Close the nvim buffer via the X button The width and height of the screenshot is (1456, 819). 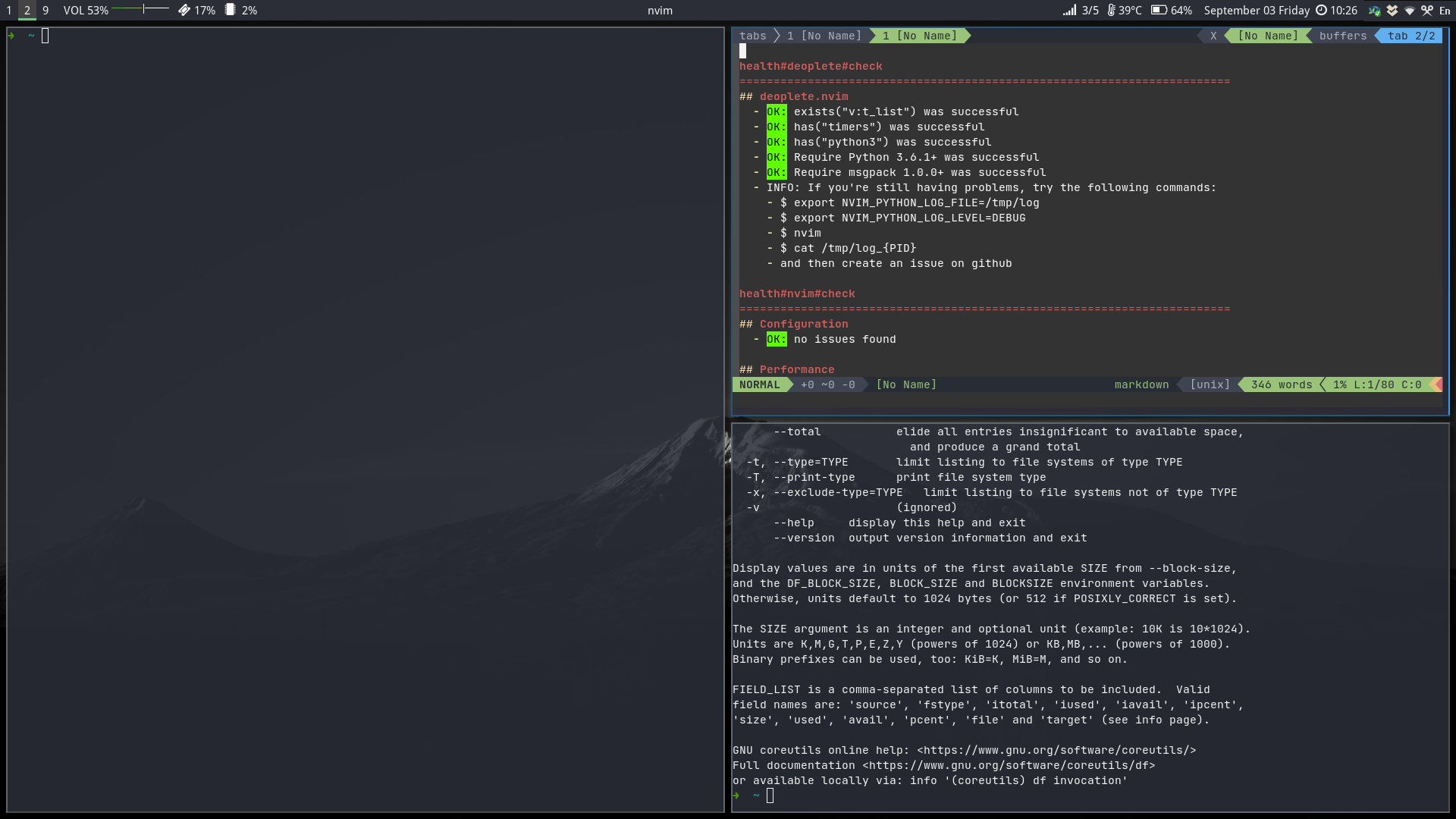pyautogui.click(x=1213, y=35)
